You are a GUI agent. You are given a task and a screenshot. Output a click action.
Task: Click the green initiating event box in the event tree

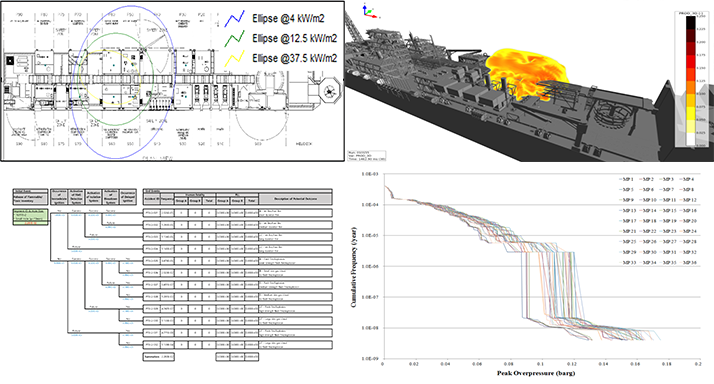coord(30,217)
